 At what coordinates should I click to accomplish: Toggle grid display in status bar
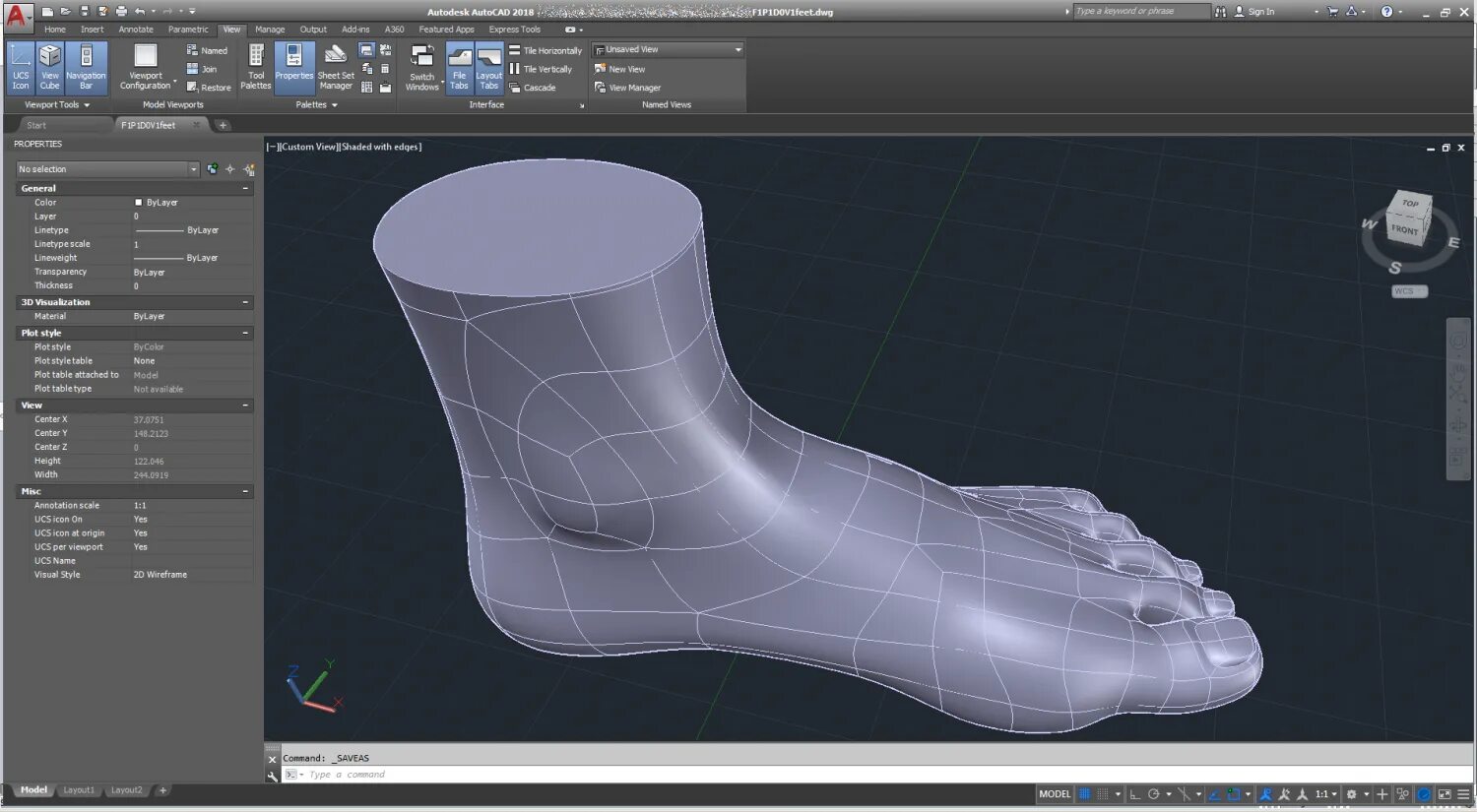coord(1084,794)
